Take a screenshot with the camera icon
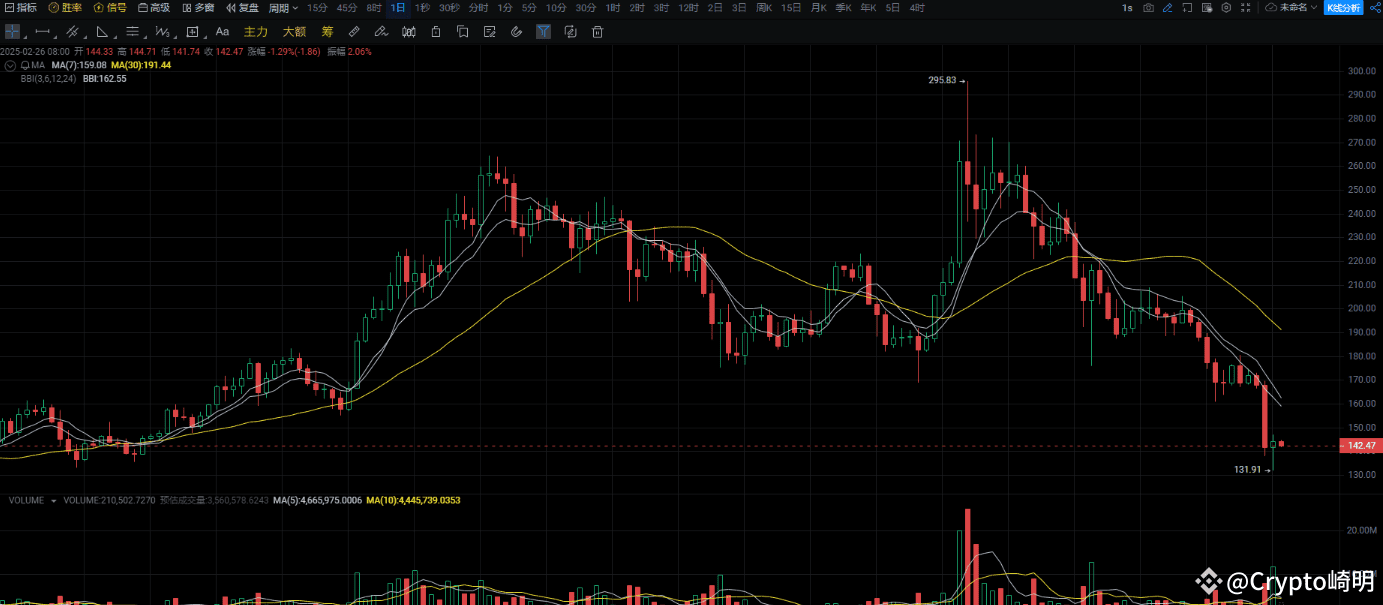The height and width of the screenshot is (605, 1383). click(x=1147, y=8)
